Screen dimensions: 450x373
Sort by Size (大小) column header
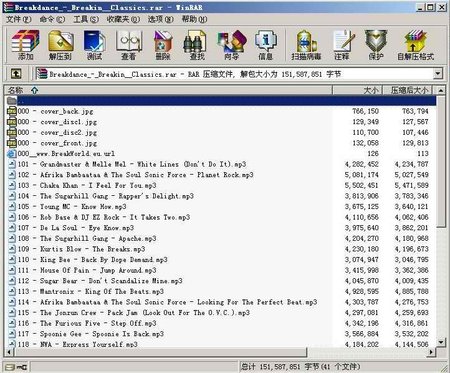pos(357,90)
